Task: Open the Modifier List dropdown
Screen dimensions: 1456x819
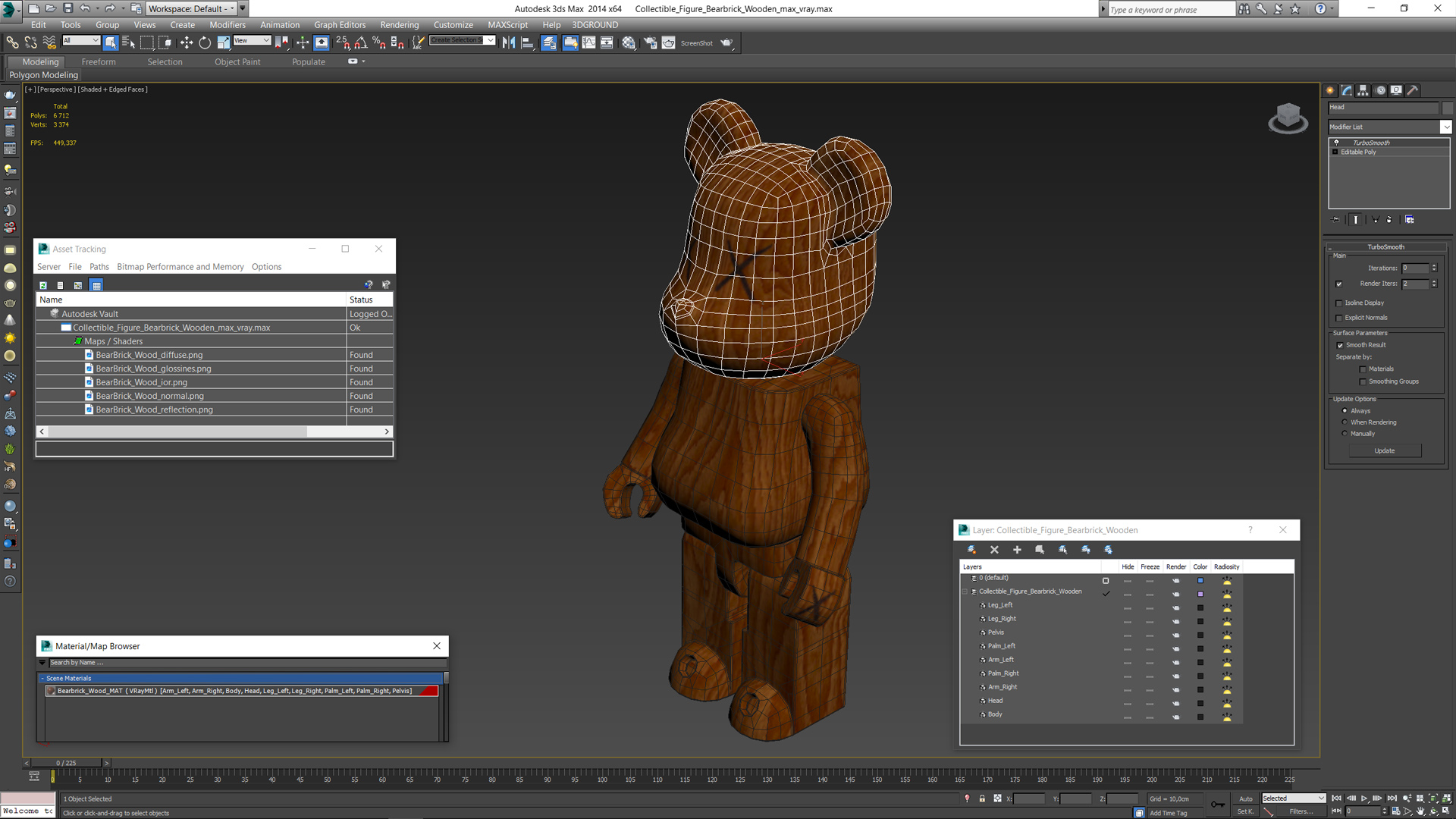Action: [x=1445, y=127]
